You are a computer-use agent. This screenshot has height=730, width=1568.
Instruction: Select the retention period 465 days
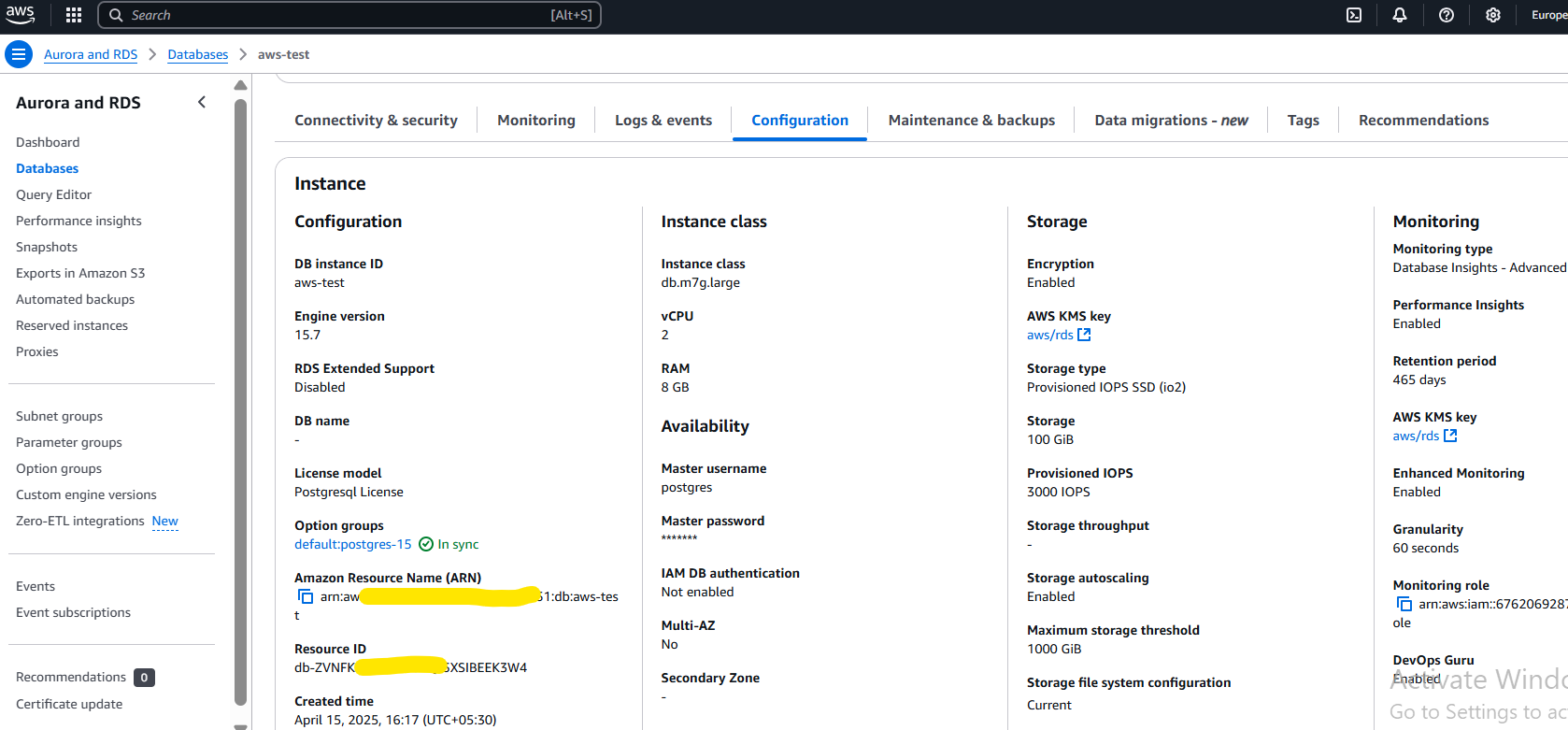click(1419, 379)
